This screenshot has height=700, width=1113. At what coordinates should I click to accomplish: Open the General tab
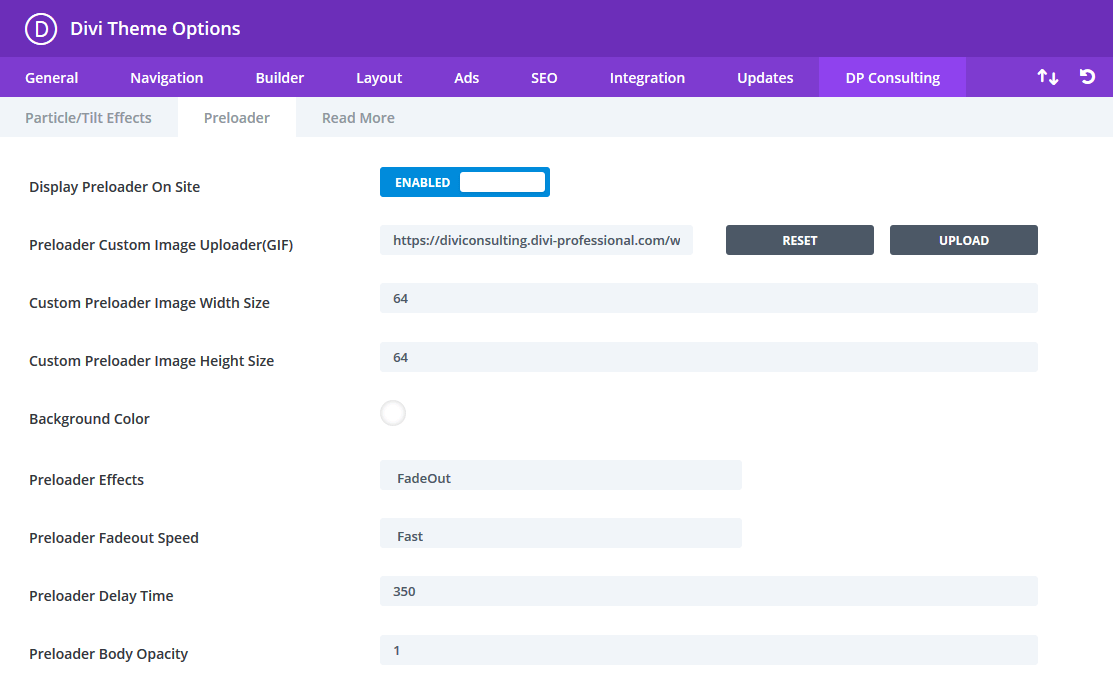52,77
